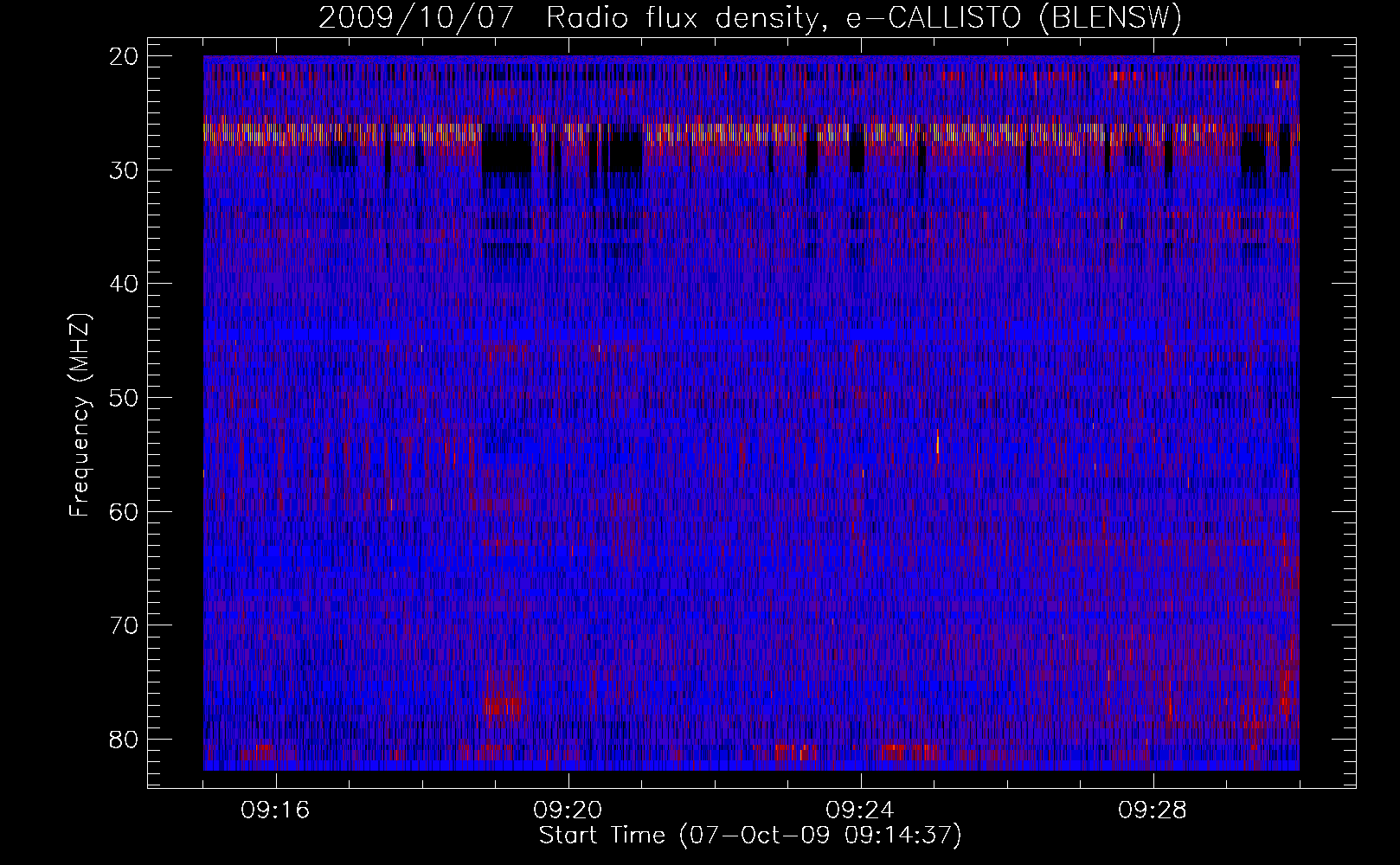Click the 09:24 time tick label
Viewport: 1400px width, 865px height.
click(860, 811)
